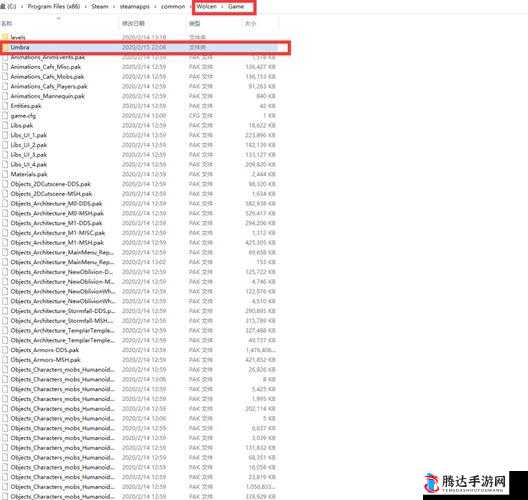The width and height of the screenshot is (528, 500).
Task: Expand breadcrumb arrow after steamapps
Action: point(155,7)
